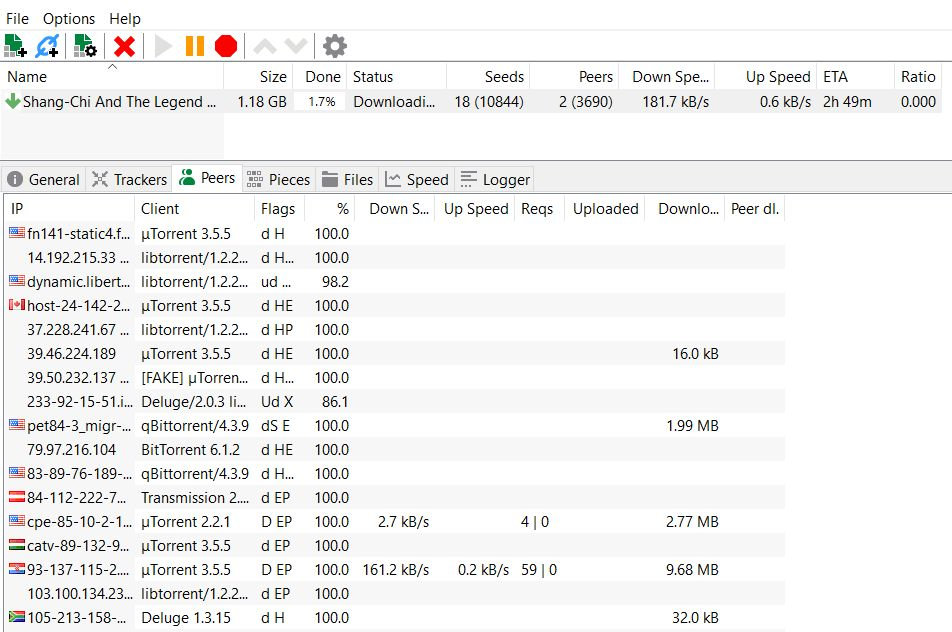Click the Add torrent link icon

coord(47,46)
